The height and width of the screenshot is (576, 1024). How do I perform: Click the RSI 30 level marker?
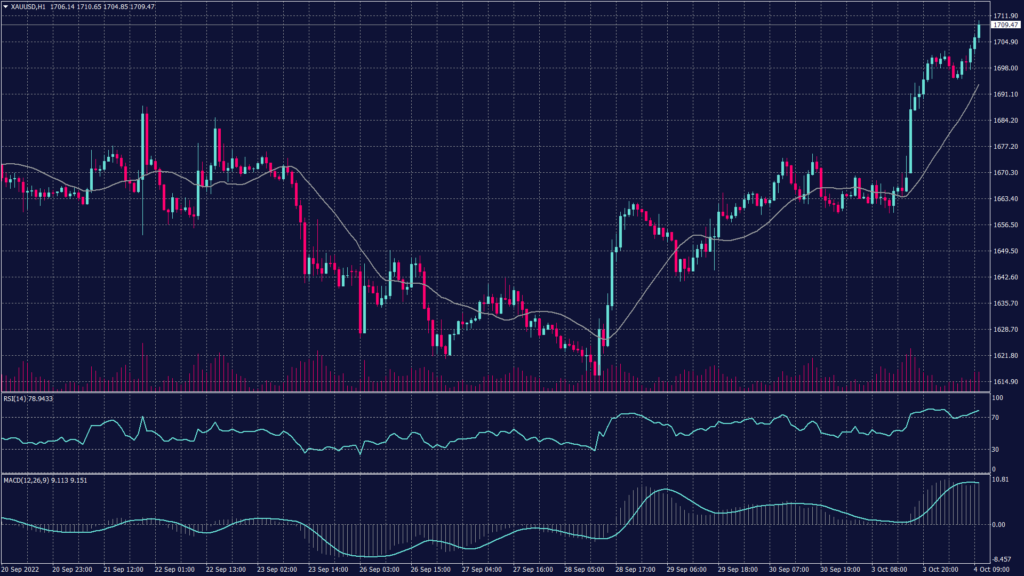point(996,449)
